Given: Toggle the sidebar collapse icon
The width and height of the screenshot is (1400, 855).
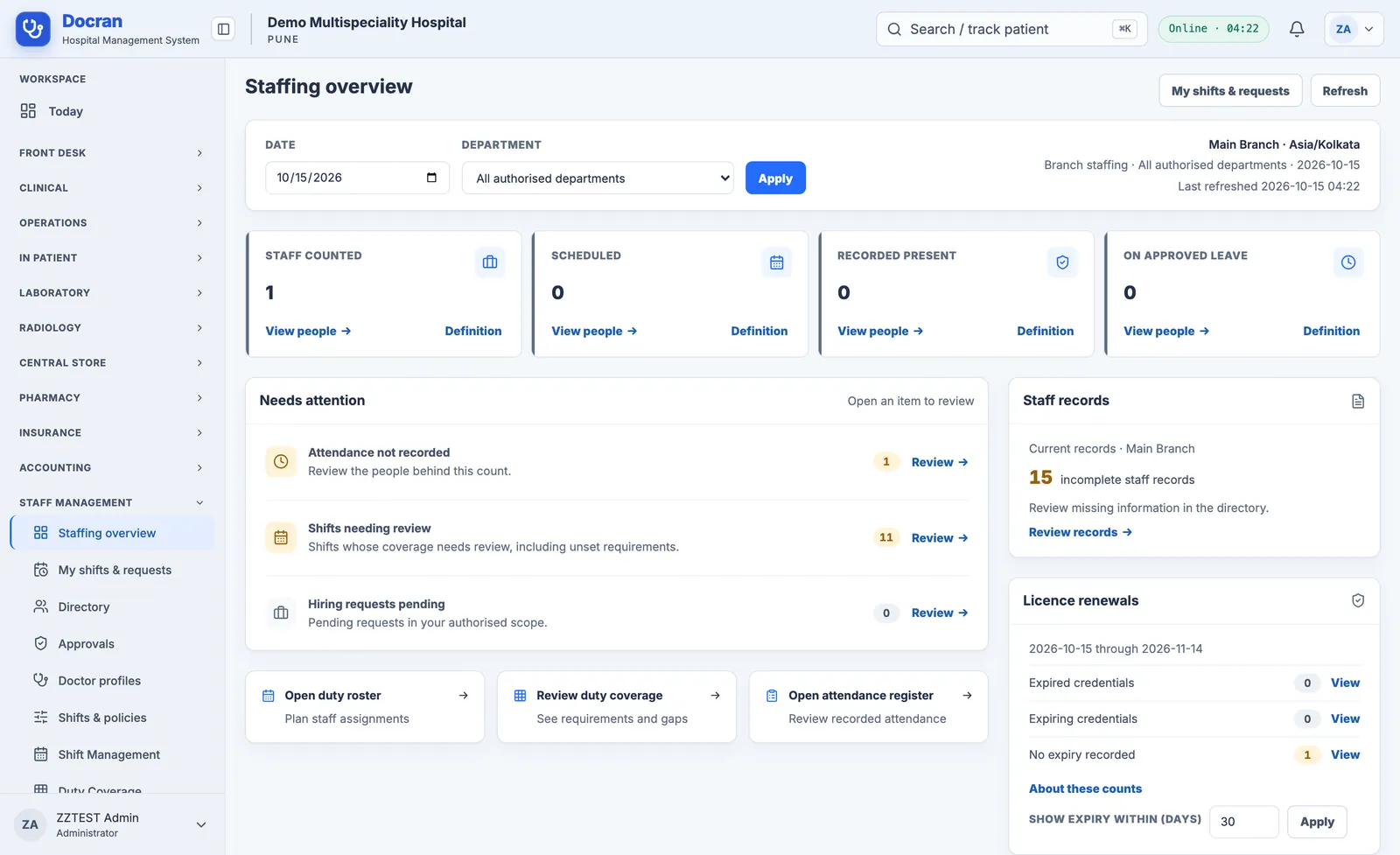Looking at the screenshot, I should (x=223, y=29).
